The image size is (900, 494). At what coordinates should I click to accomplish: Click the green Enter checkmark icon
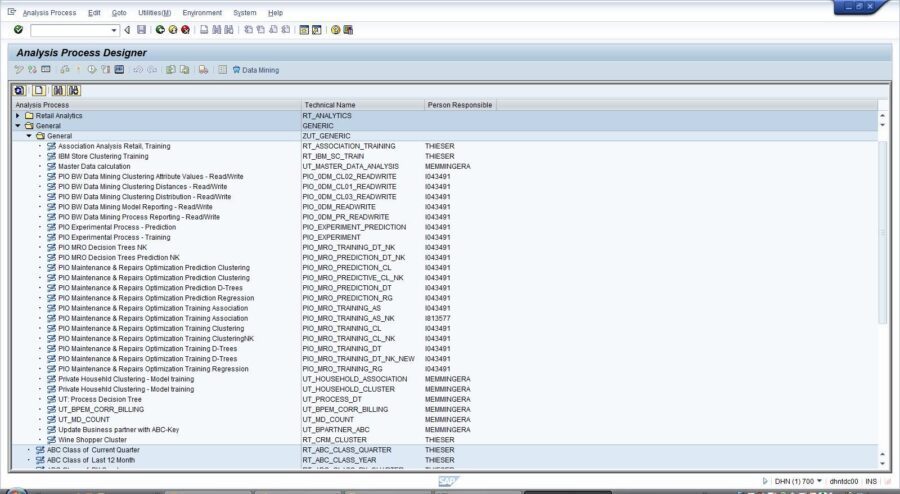(18, 30)
